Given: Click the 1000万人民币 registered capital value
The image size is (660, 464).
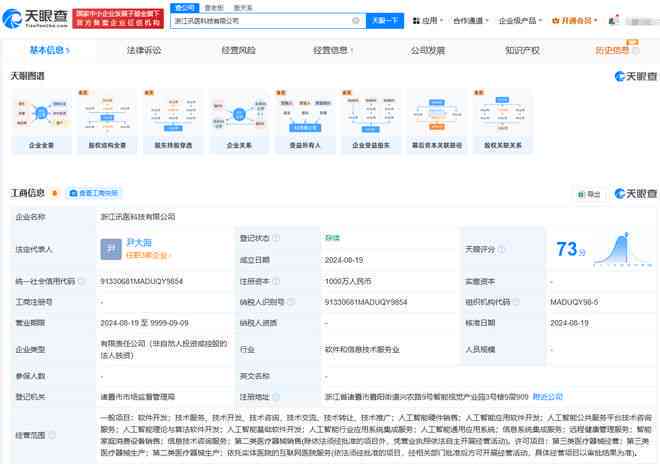Looking at the screenshot, I should [348, 281].
